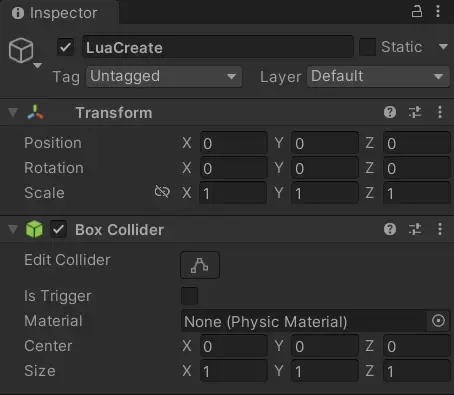Open the Layer dropdown showing Default
The image size is (454, 395).
tap(378, 77)
